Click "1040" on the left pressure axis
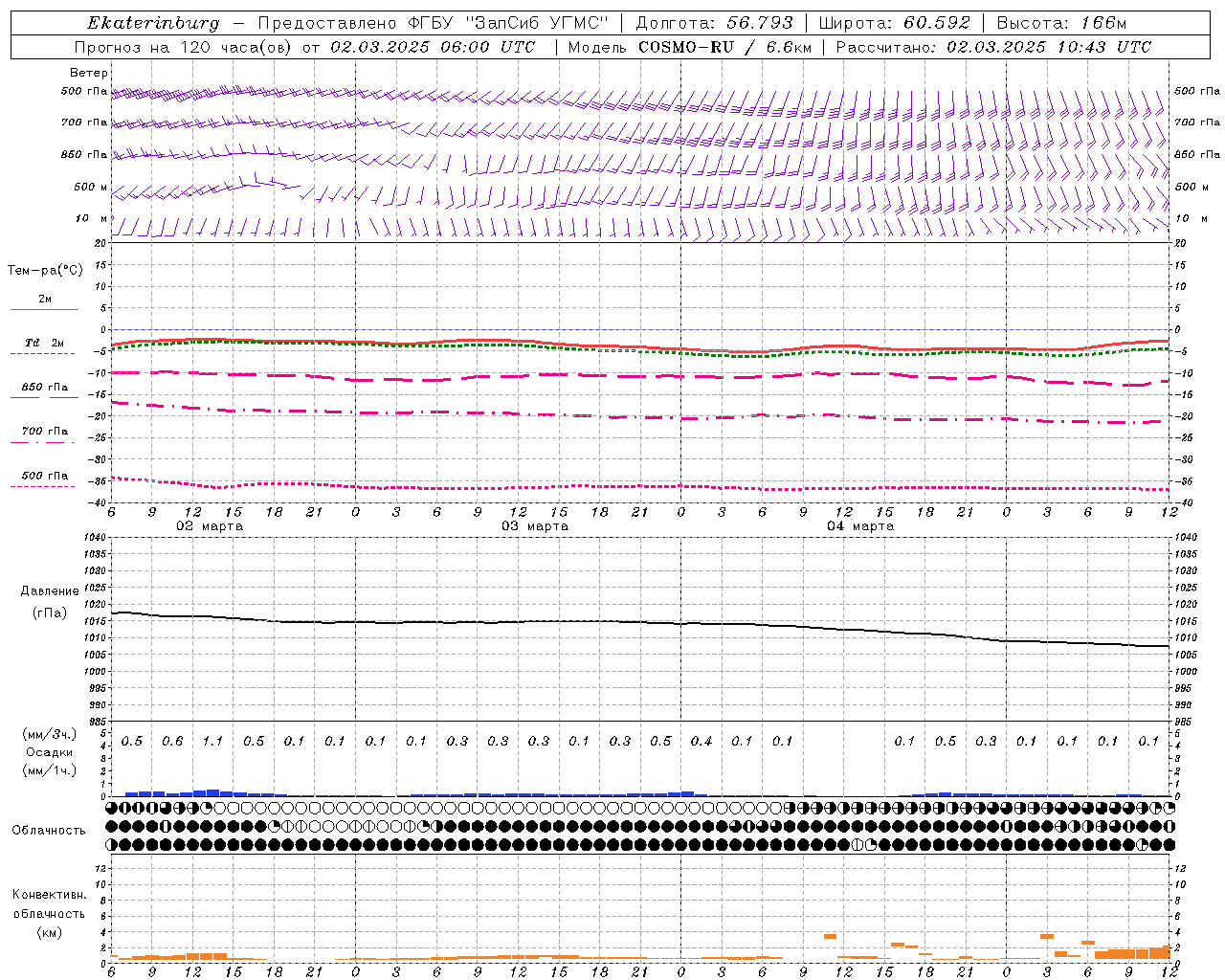Image resolution: width=1225 pixels, height=980 pixels. click(x=95, y=538)
